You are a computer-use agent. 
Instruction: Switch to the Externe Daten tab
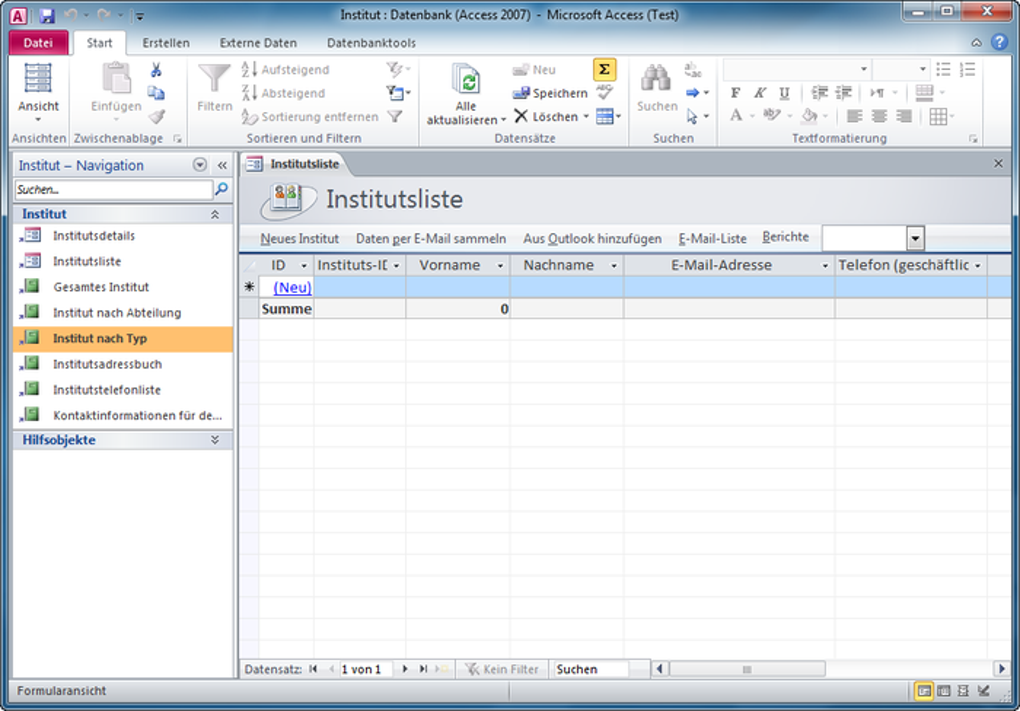click(x=258, y=43)
